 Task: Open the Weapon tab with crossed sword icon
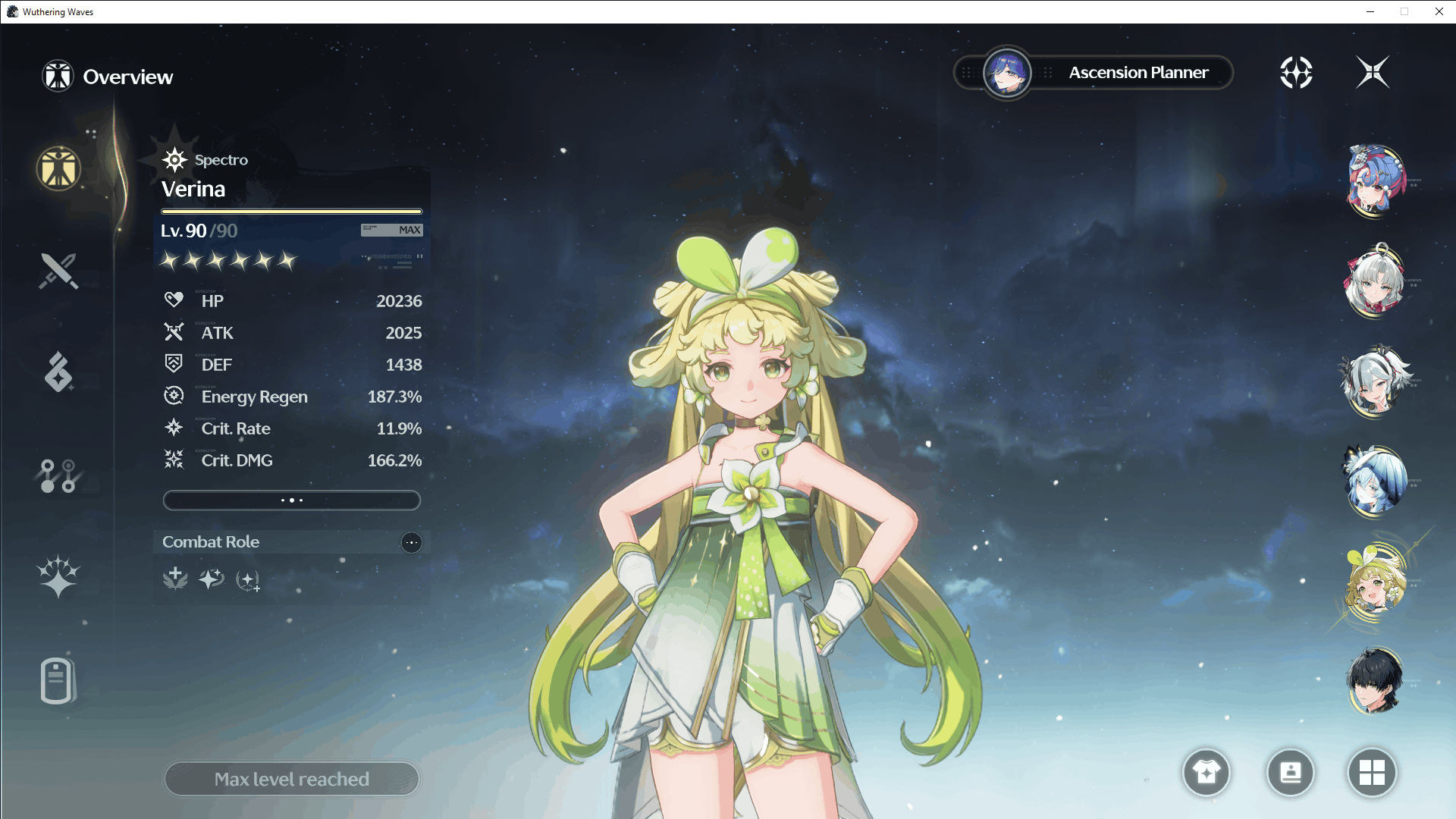click(58, 271)
